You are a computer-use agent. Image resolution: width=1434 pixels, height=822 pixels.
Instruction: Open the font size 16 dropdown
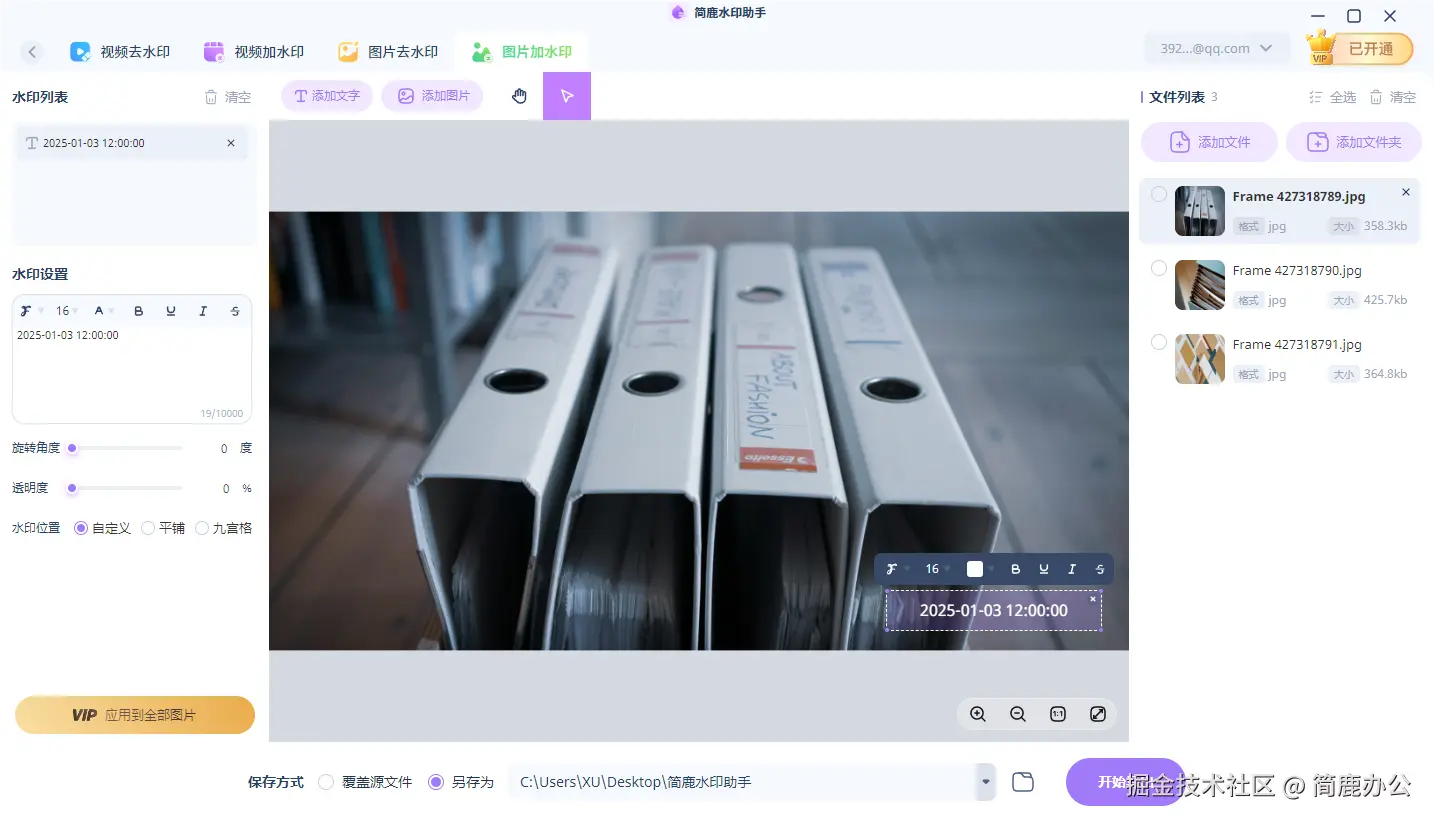[x=65, y=310]
